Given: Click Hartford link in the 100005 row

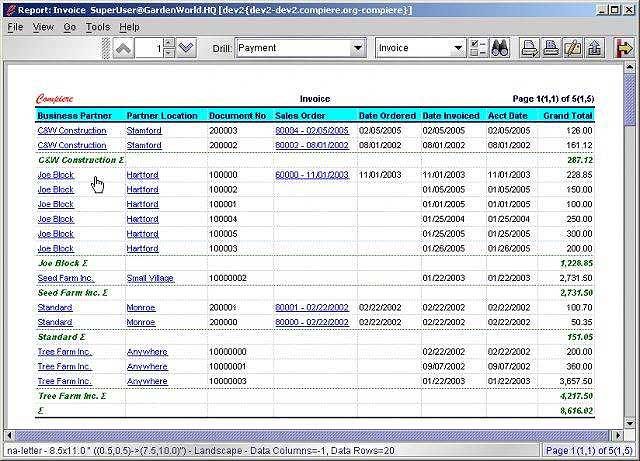Looking at the screenshot, I should 142,234.
